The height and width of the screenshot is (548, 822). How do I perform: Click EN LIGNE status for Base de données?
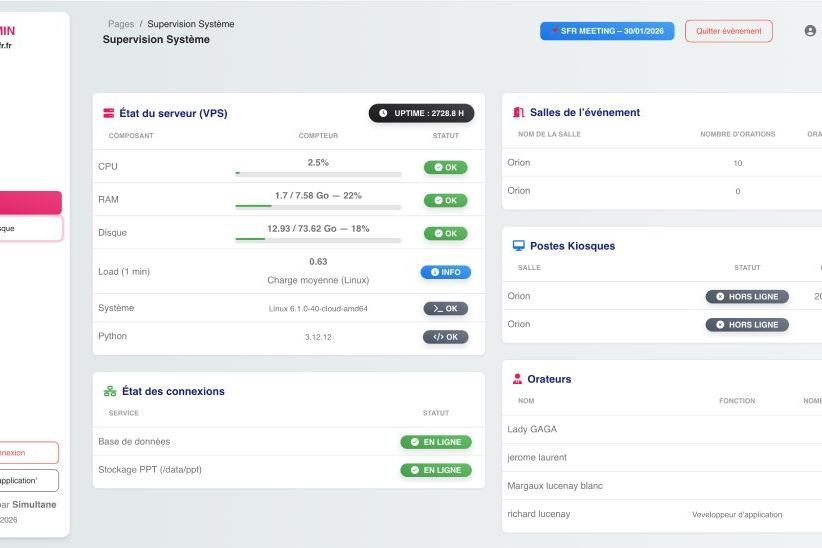[436, 441]
